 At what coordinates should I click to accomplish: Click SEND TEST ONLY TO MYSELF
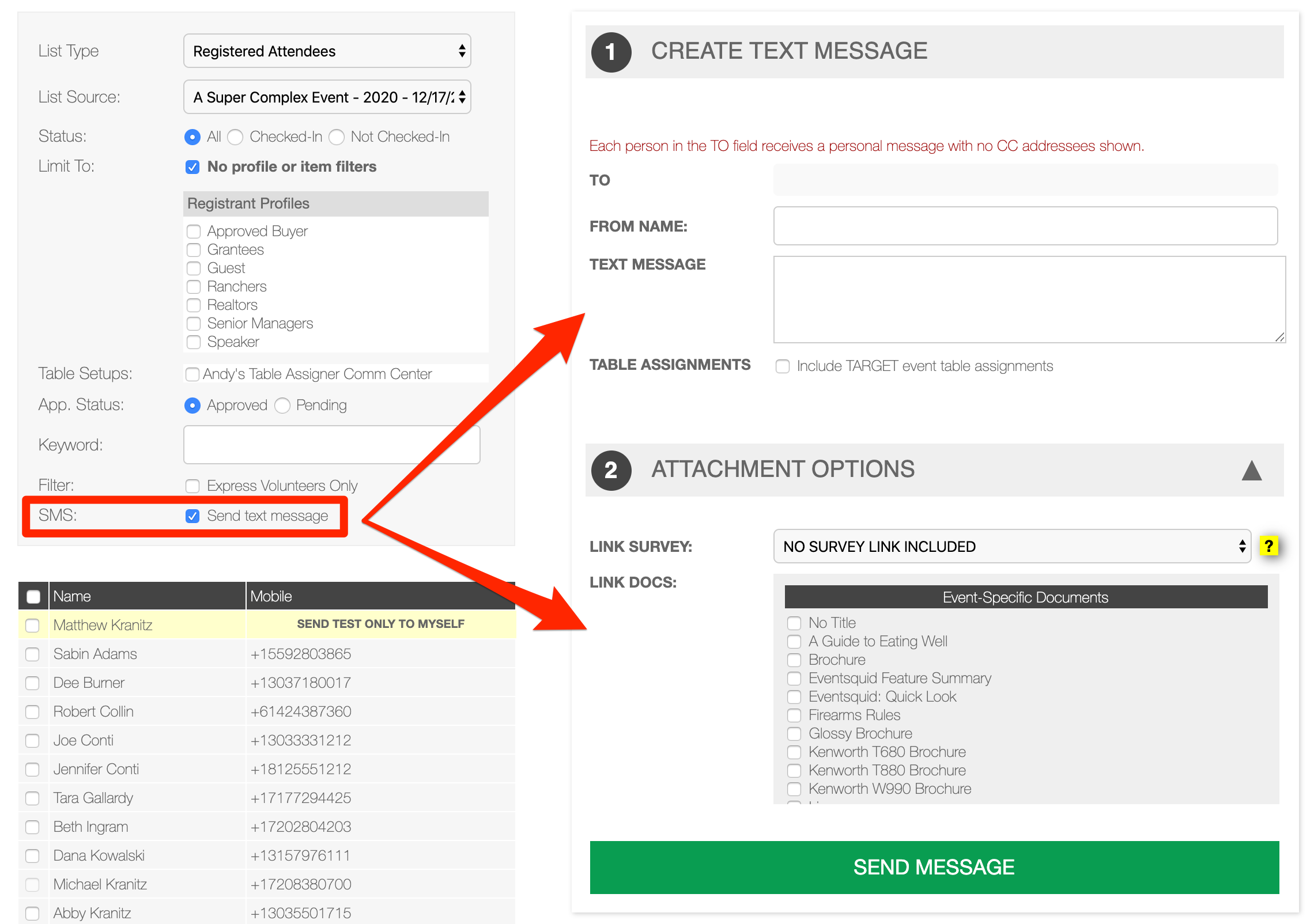pos(380,624)
